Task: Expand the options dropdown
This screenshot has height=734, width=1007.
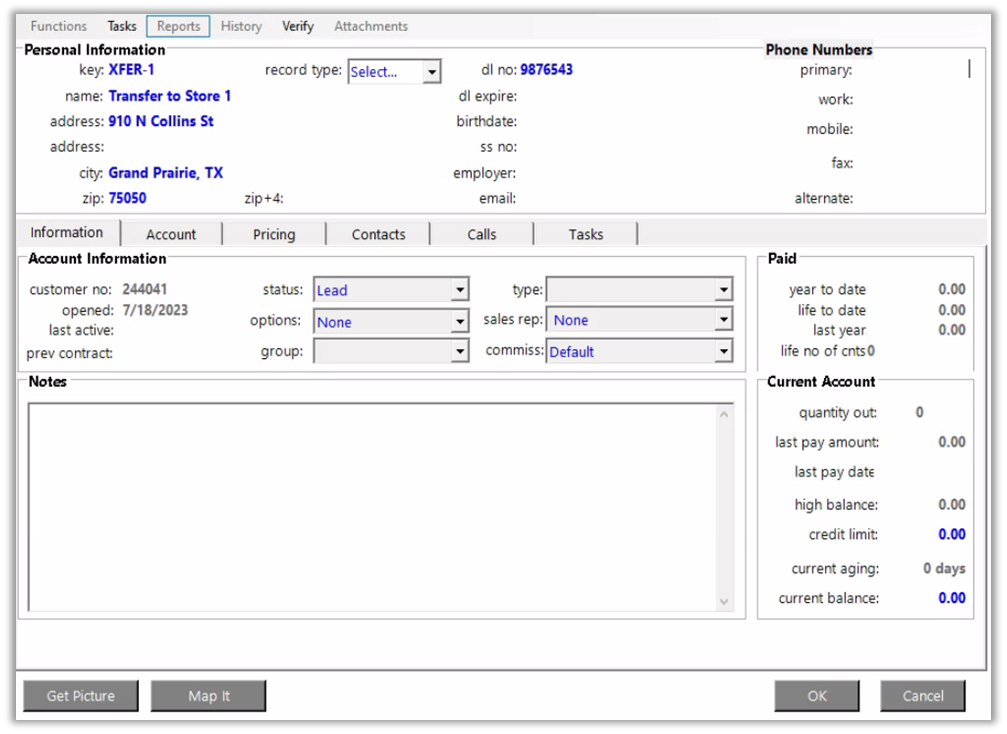Action: pyautogui.click(x=459, y=322)
